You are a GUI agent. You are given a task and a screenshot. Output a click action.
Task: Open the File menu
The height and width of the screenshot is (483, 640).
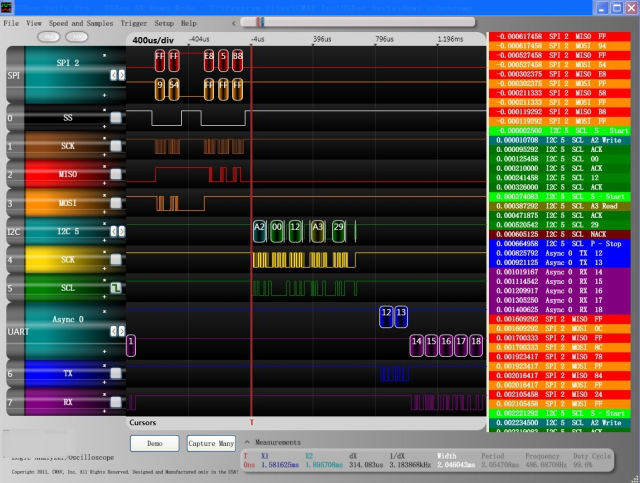11,23
